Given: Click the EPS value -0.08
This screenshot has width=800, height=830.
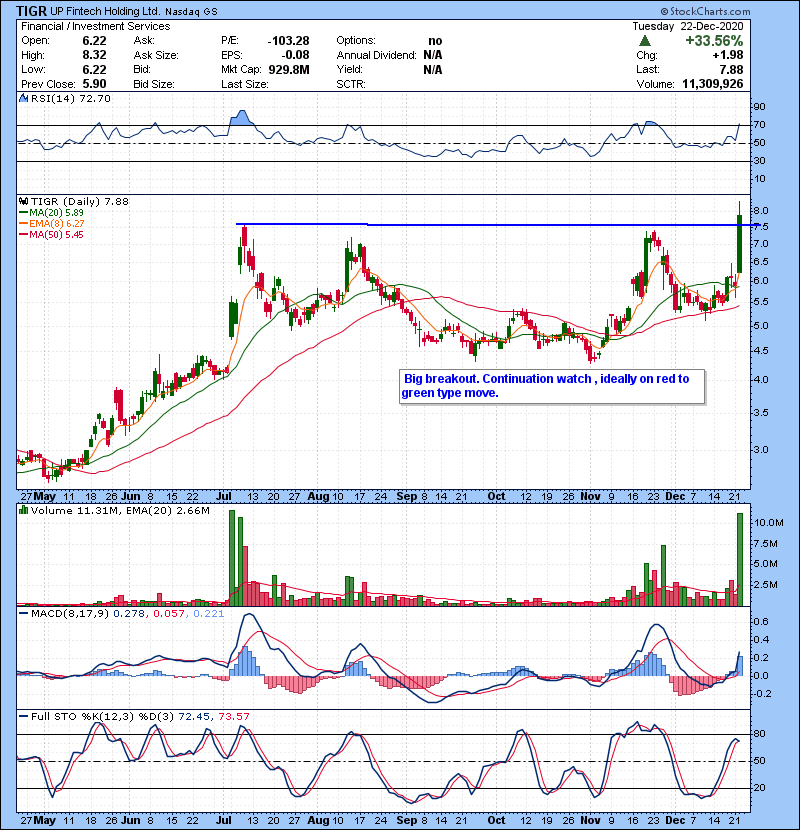Looking at the screenshot, I should pos(295,55).
